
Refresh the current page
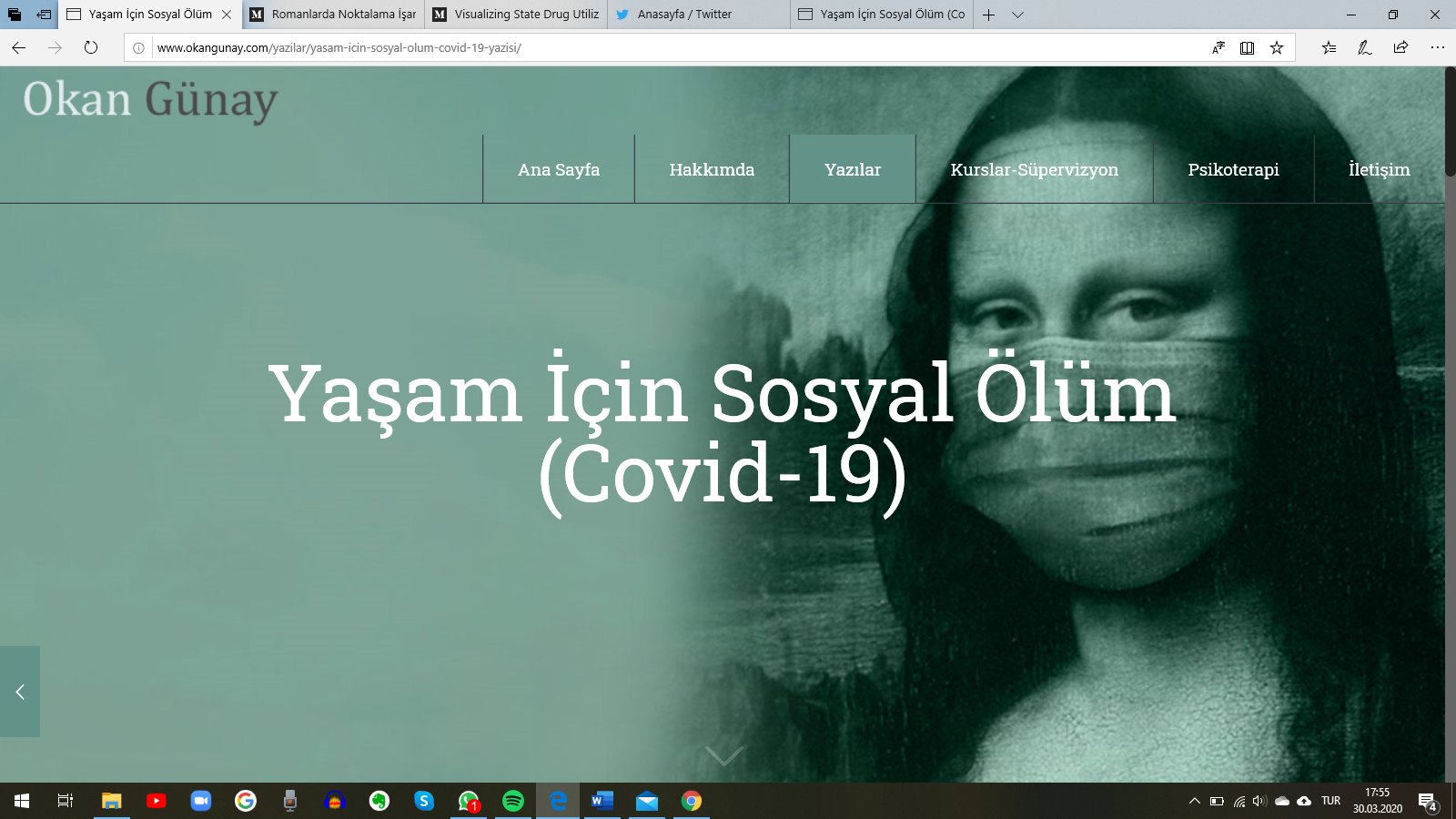click(x=91, y=47)
